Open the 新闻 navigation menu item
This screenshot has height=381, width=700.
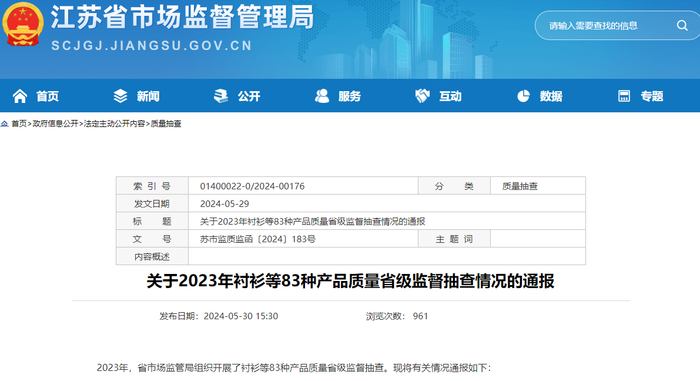click(148, 96)
